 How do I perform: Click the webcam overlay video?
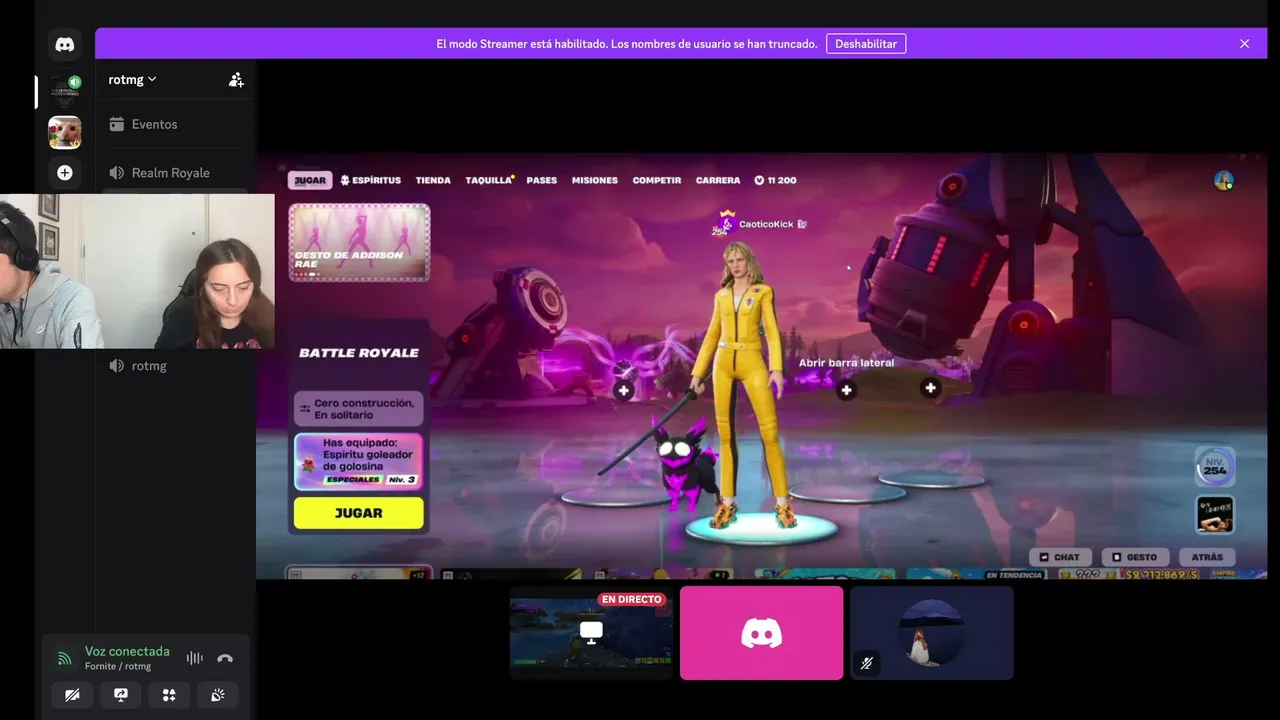click(137, 271)
